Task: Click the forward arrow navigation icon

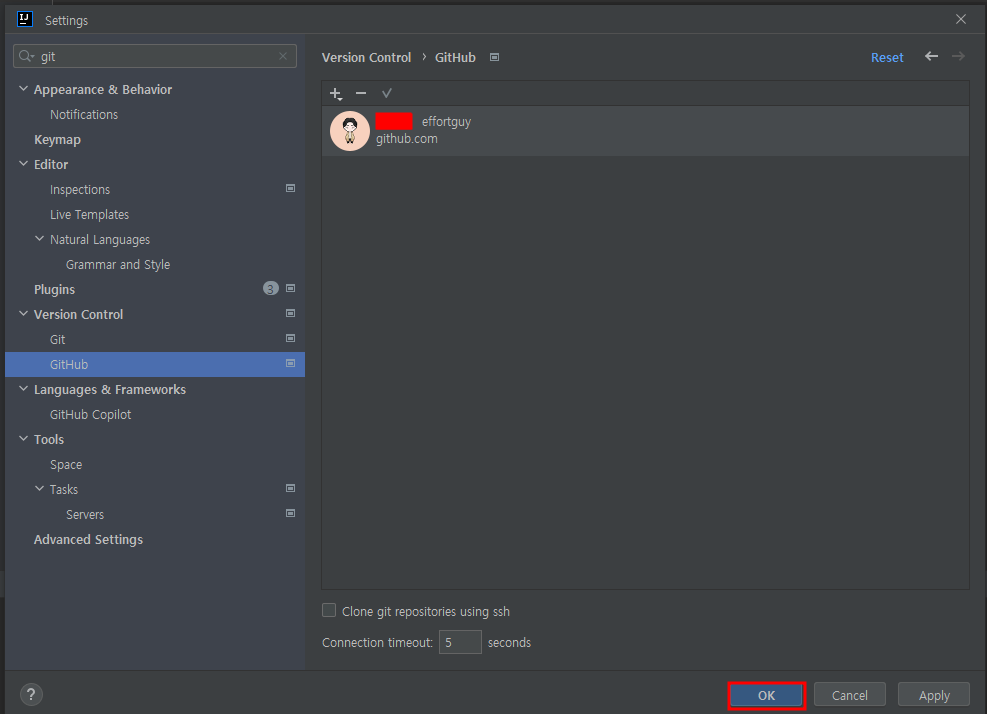Action: click(958, 57)
